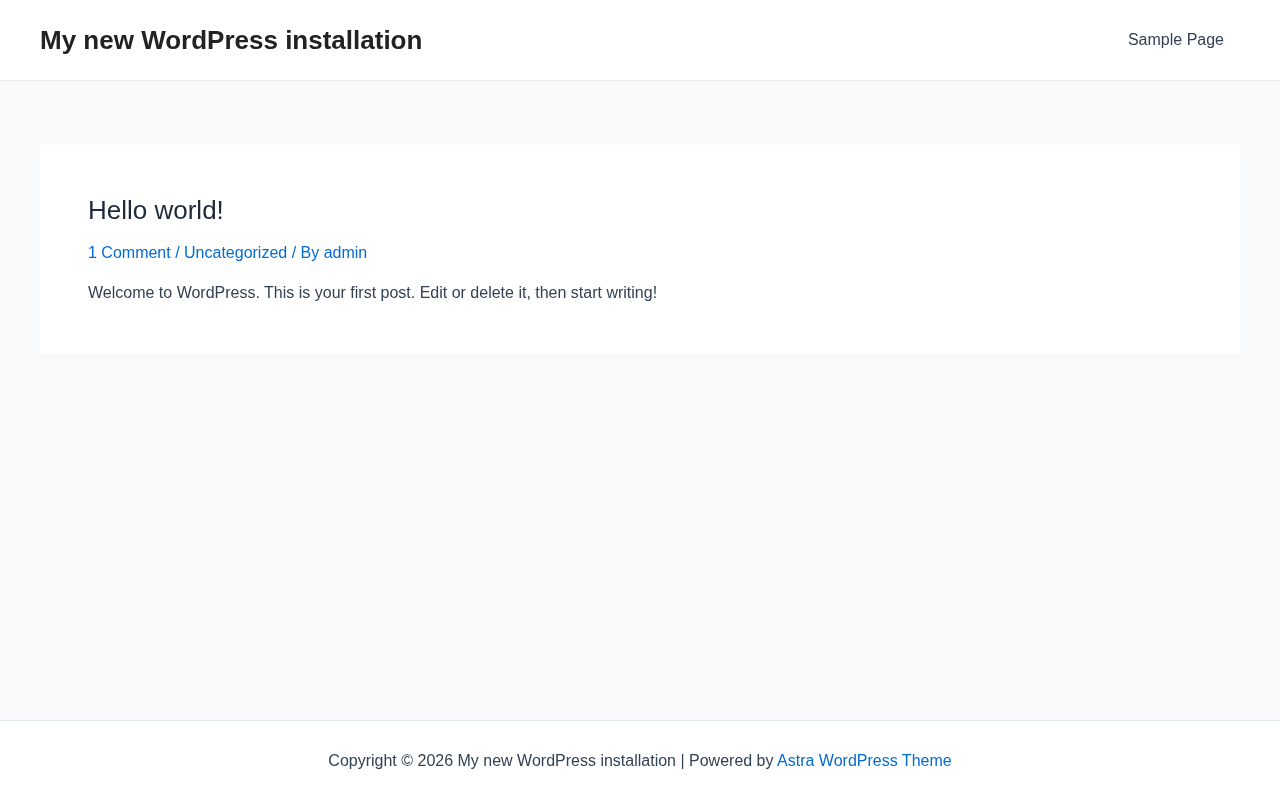
Task: Click the site name in the footer copyright
Action: pyautogui.click(x=566, y=761)
